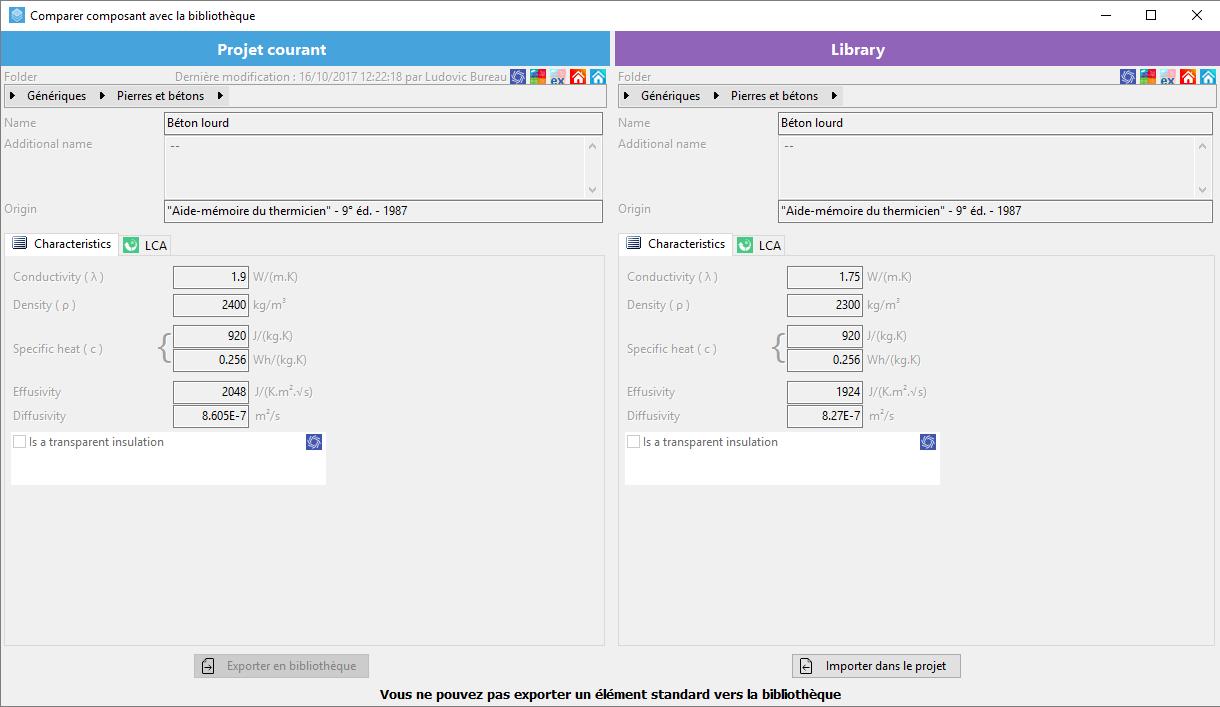Click the 'ex' icon in Projet courant header
This screenshot has height=707, width=1220.
click(x=558, y=76)
